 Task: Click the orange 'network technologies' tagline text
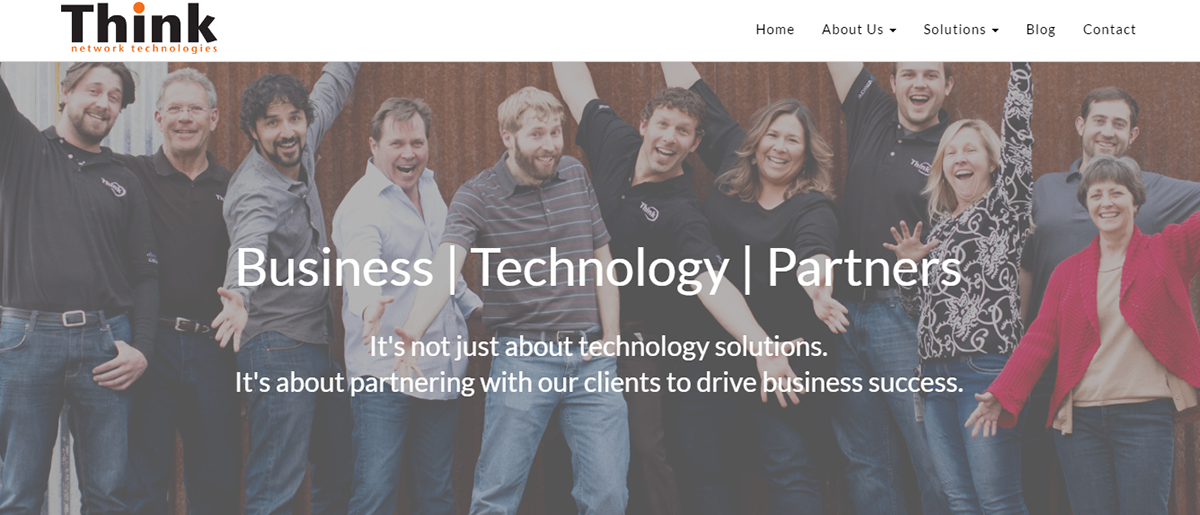(144, 48)
